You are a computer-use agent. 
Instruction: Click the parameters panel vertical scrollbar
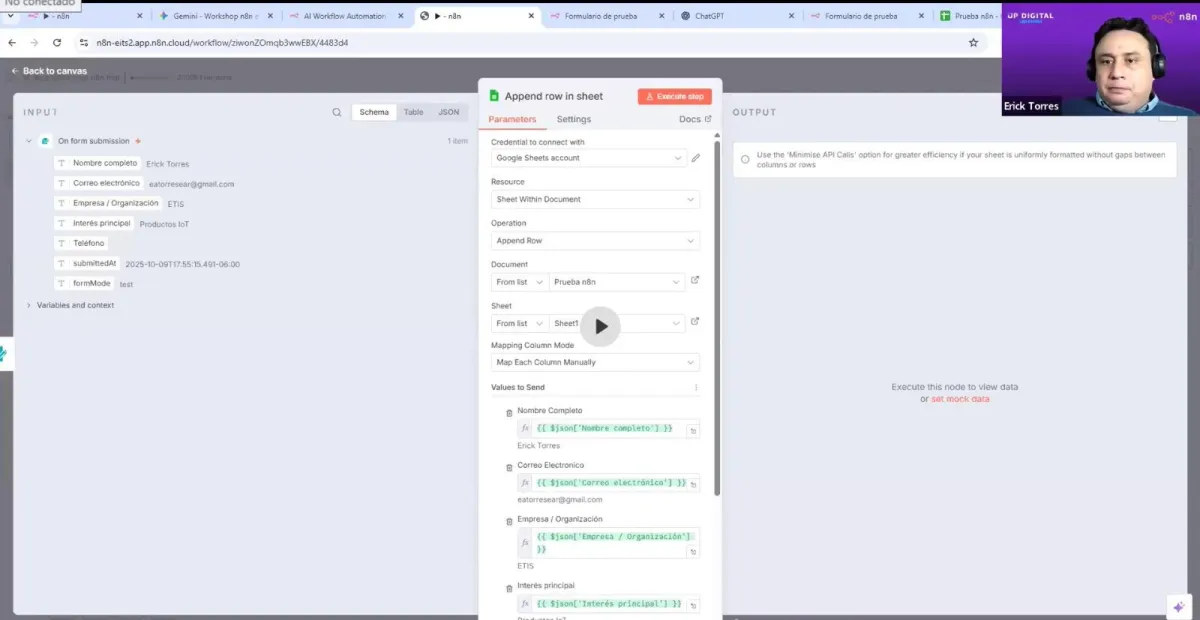click(x=716, y=320)
